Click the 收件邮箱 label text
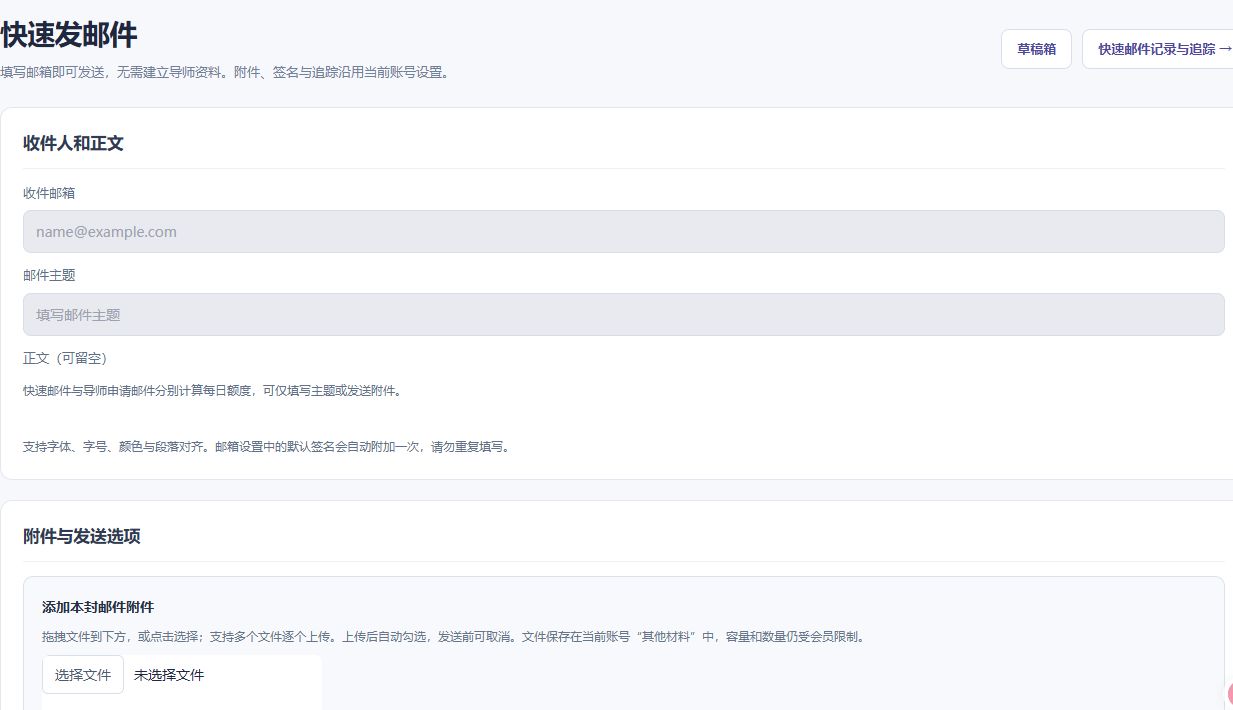 [49, 193]
